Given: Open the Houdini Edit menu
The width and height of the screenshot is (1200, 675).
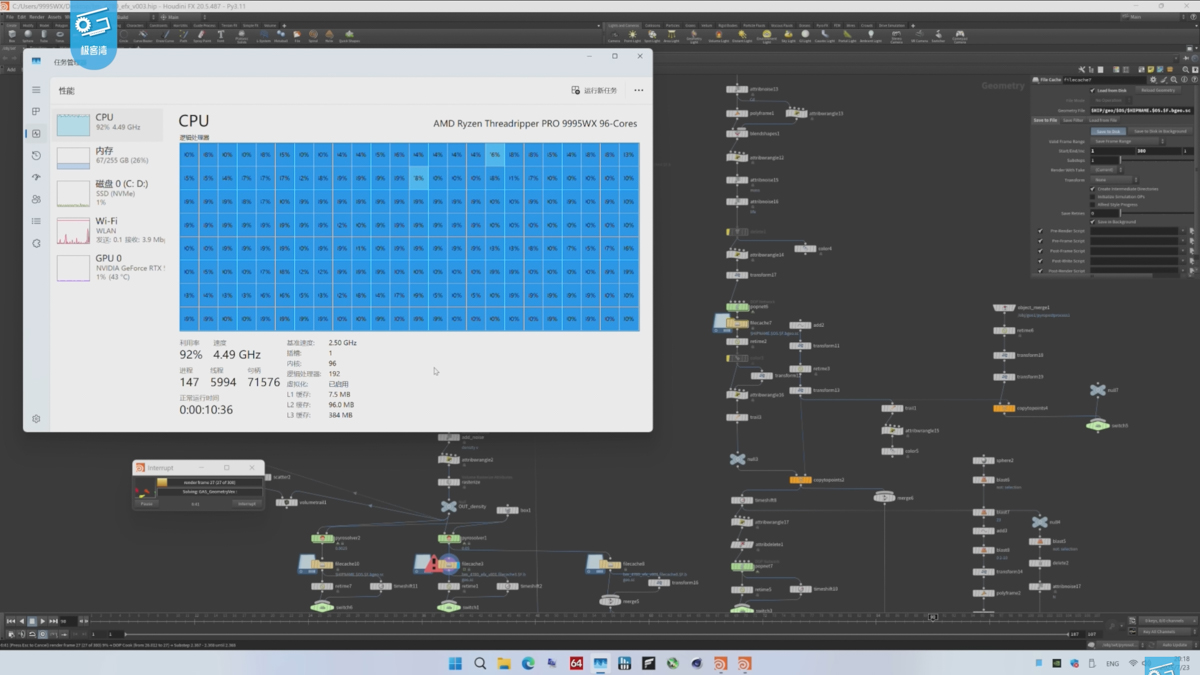Looking at the screenshot, I should pos(20,17).
